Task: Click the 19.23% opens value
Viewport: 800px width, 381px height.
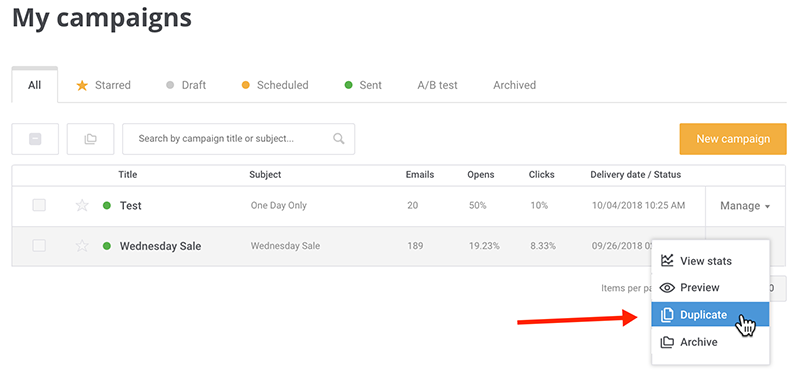Action: [484, 246]
